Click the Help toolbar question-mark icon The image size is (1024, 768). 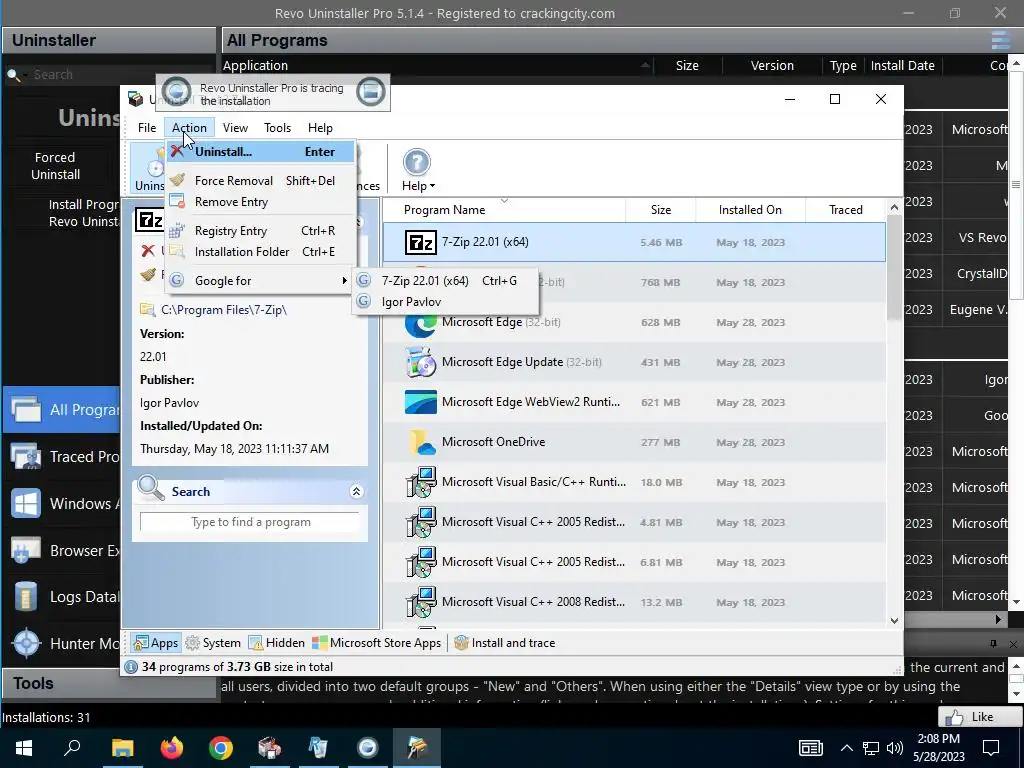[416, 163]
